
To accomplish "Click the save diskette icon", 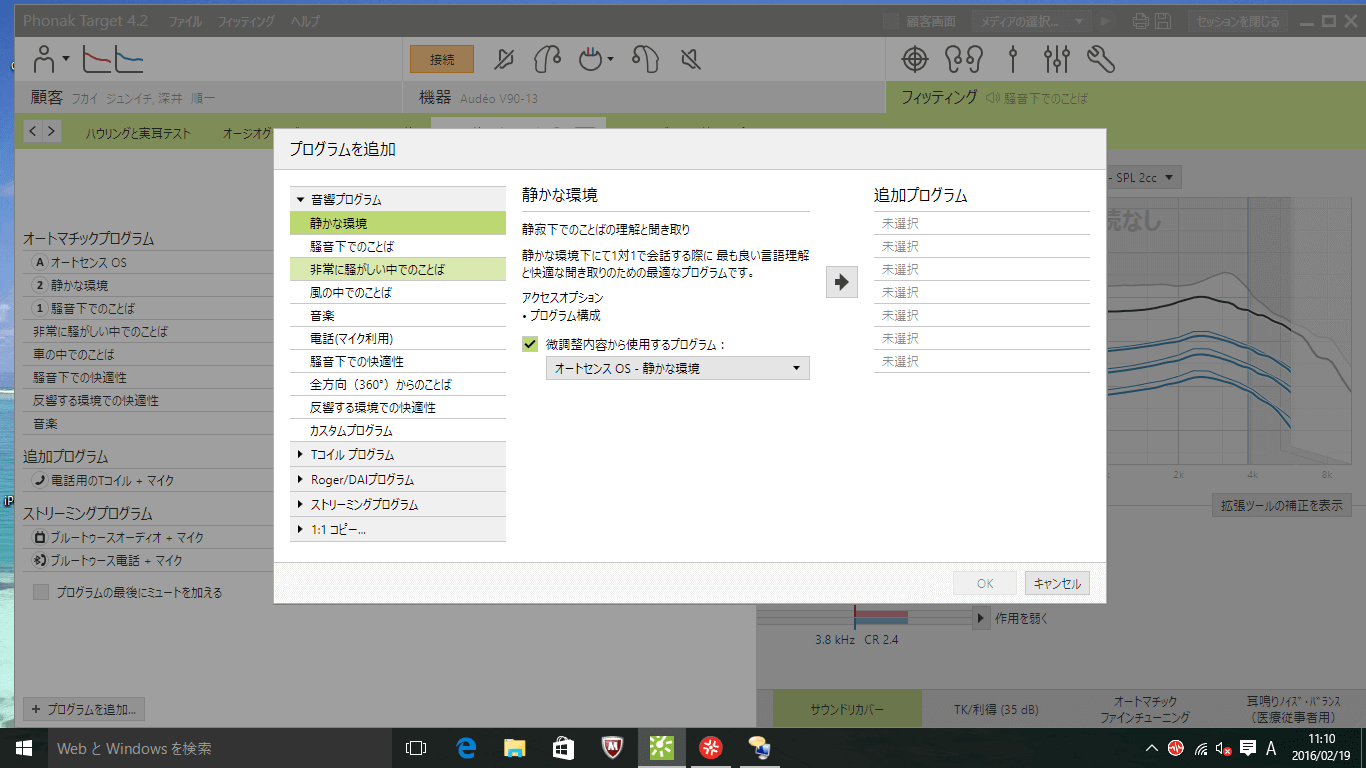I will 1164,21.
